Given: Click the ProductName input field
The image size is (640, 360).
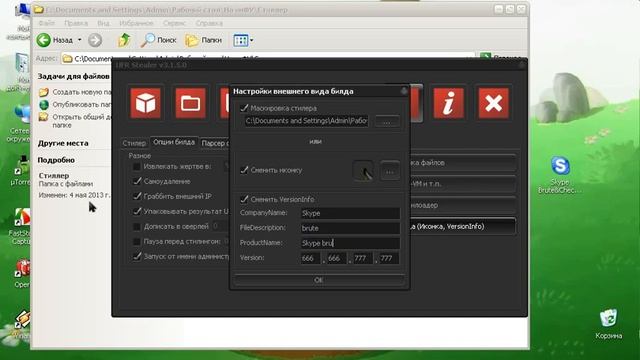Looking at the screenshot, I should pyautogui.click(x=350, y=243).
